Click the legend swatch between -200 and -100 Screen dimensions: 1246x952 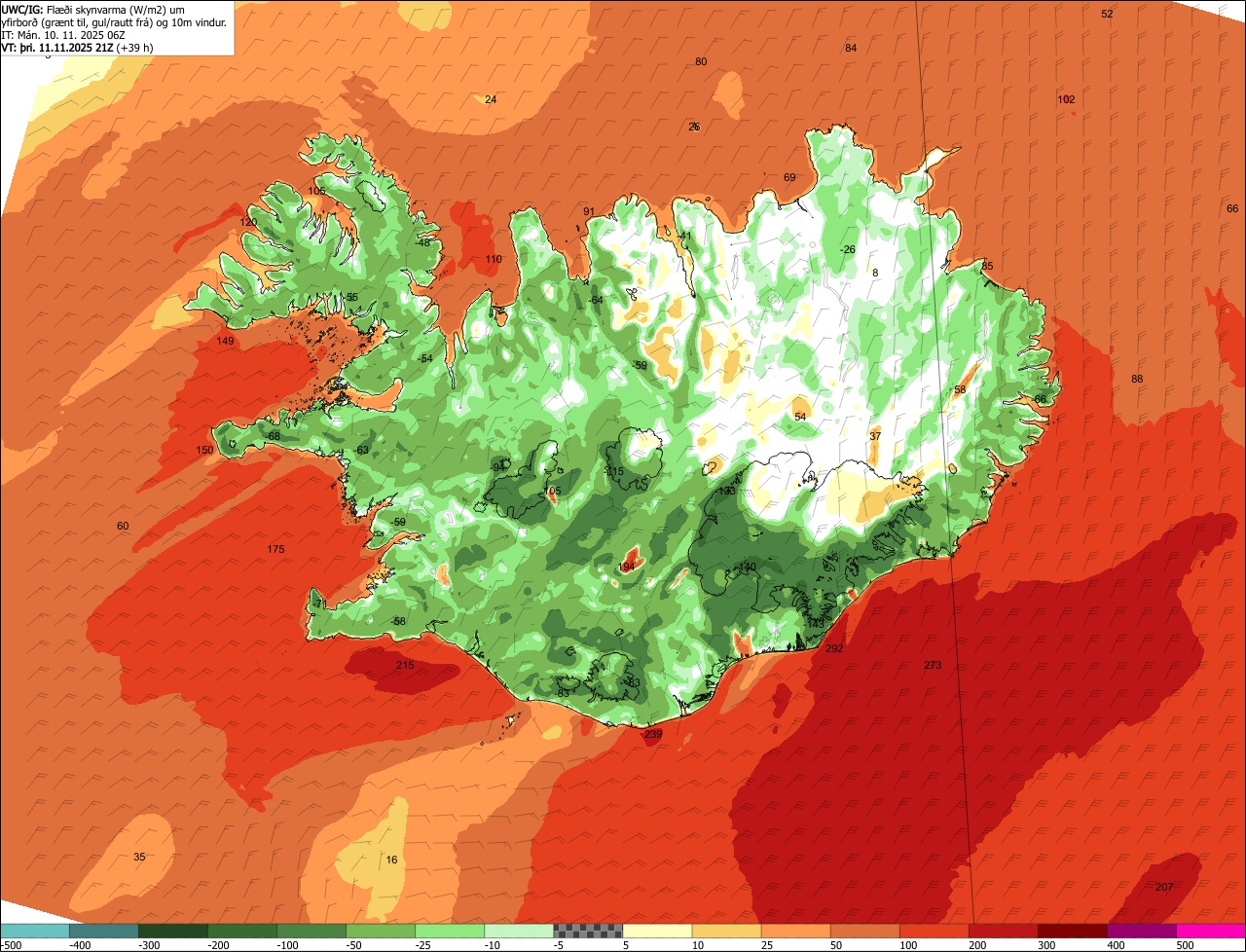[242, 931]
